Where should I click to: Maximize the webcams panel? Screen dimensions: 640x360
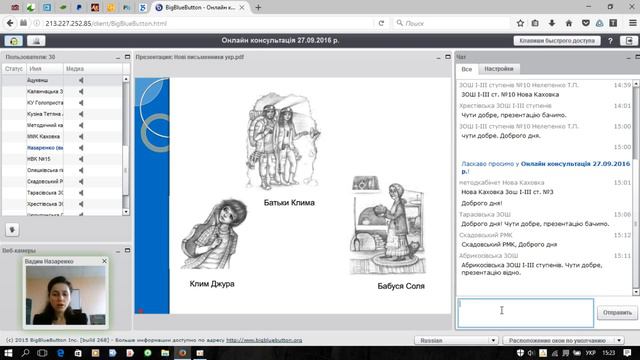tap(127, 251)
